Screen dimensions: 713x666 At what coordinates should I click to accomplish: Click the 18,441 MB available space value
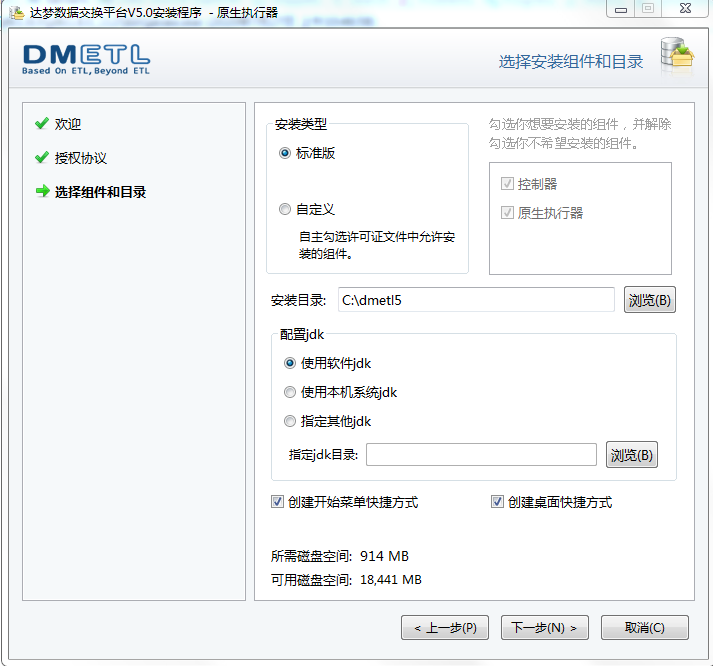pos(391,580)
